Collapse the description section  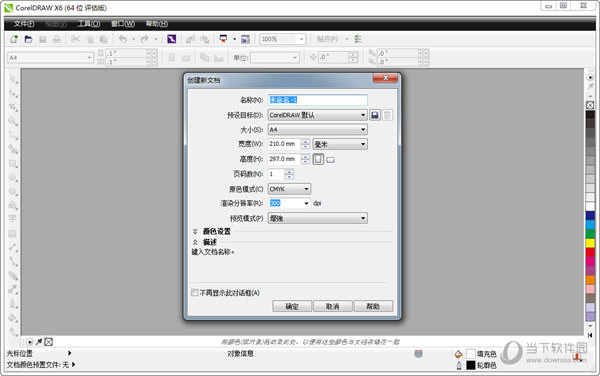pyautogui.click(x=195, y=242)
